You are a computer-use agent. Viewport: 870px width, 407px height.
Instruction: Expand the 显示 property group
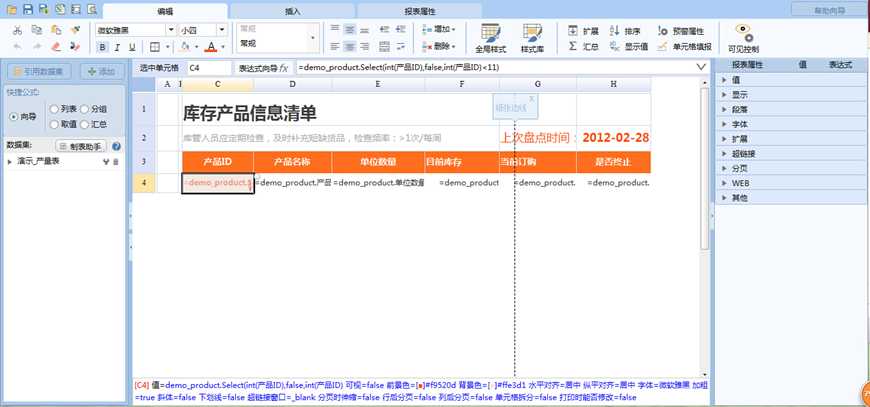click(x=724, y=94)
